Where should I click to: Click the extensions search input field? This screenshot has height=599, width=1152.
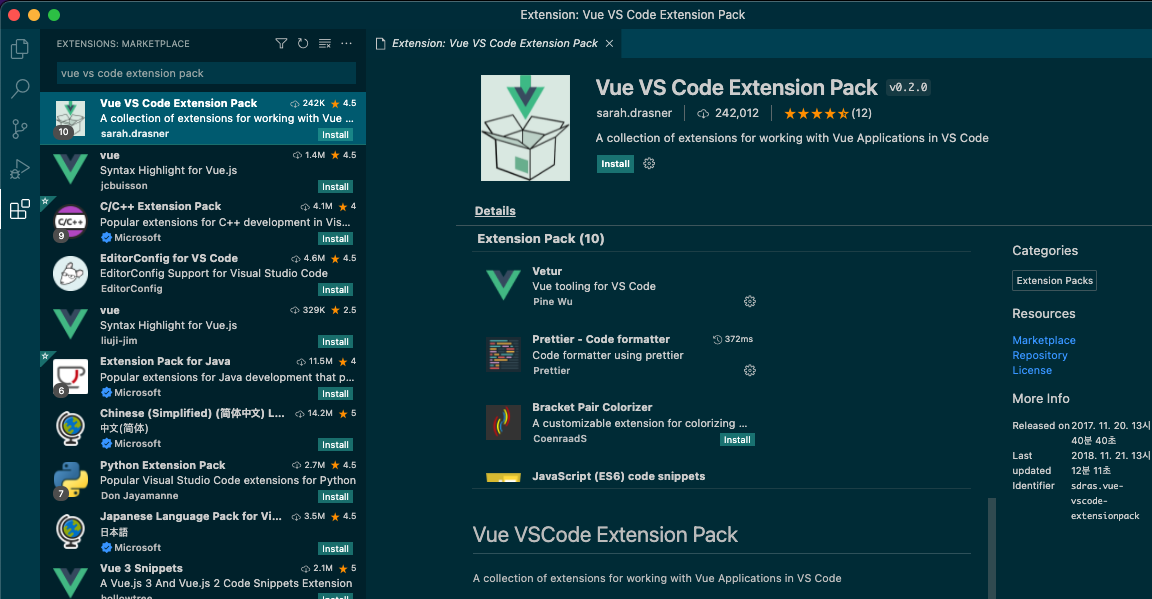[206, 73]
